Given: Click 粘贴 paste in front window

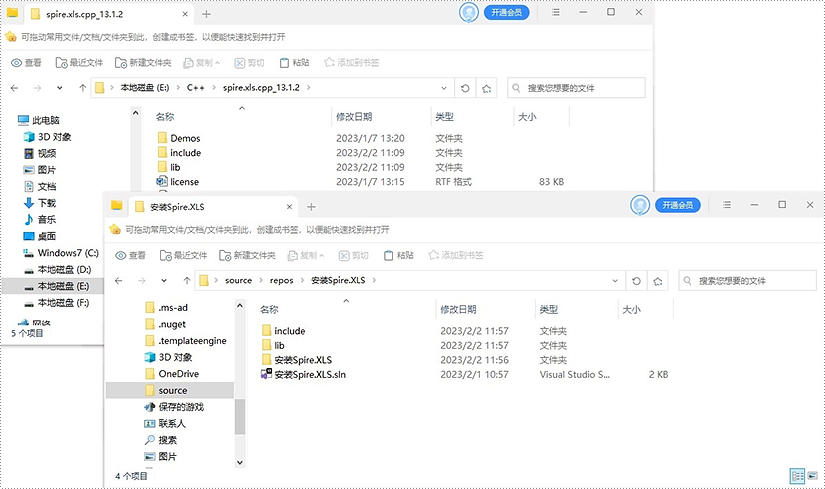Looking at the screenshot, I should [399, 255].
